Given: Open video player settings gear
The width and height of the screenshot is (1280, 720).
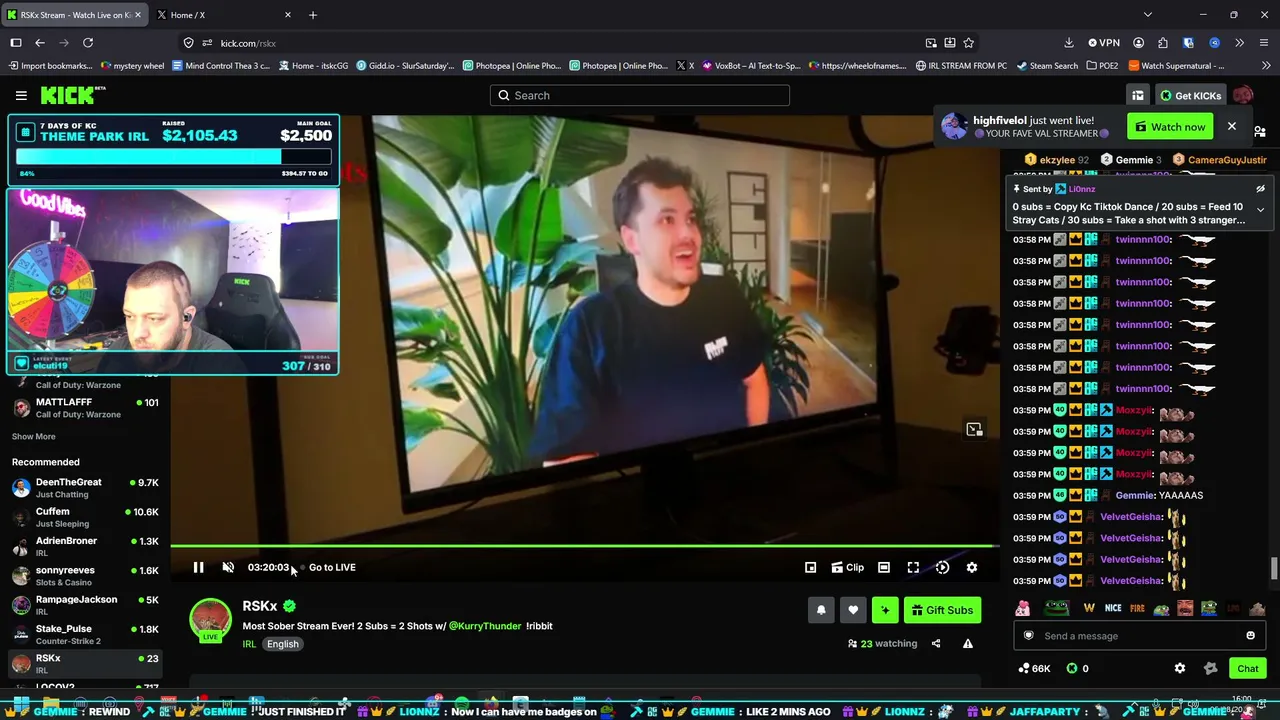Looking at the screenshot, I should (972, 567).
